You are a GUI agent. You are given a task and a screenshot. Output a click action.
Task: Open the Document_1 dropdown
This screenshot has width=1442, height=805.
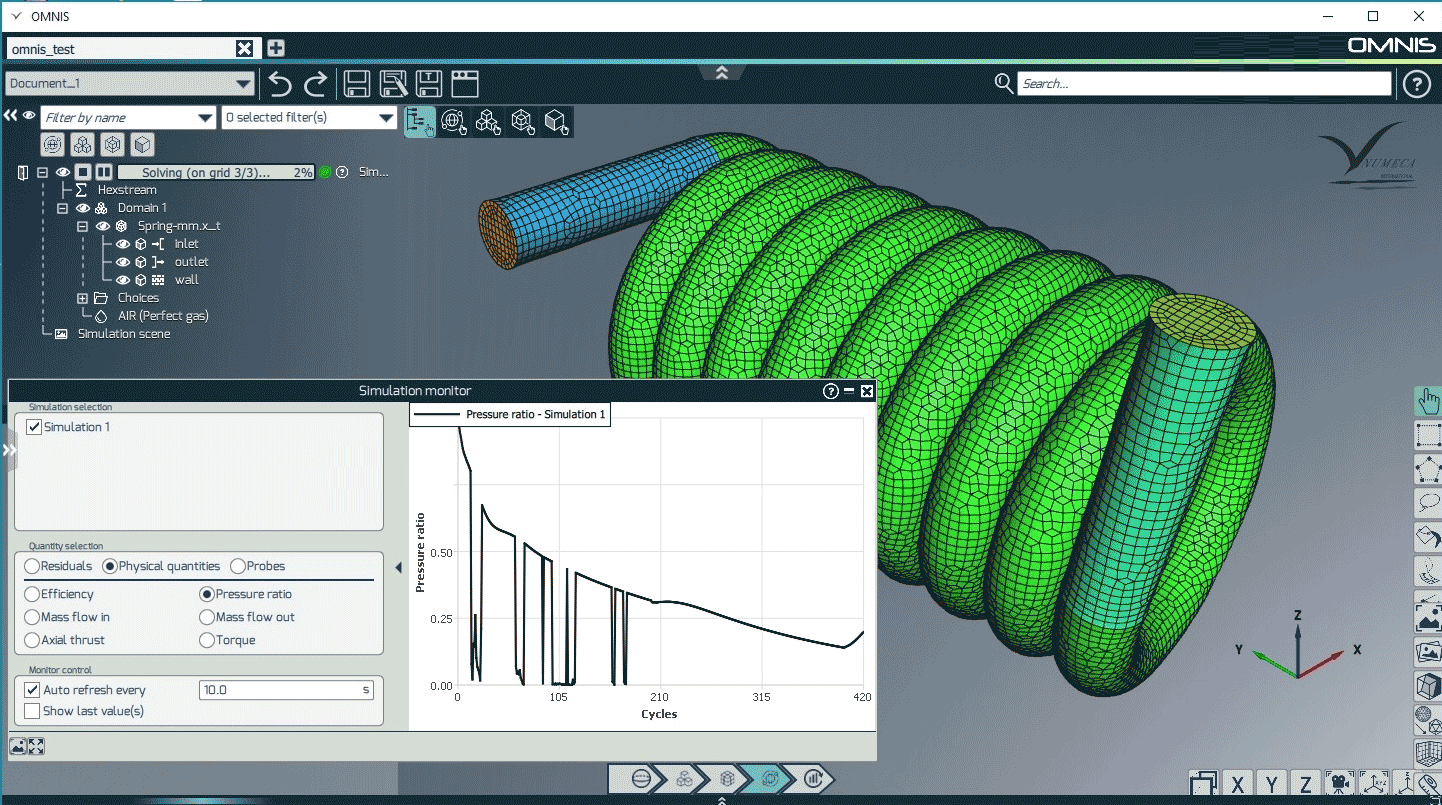pyautogui.click(x=131, y=84)
